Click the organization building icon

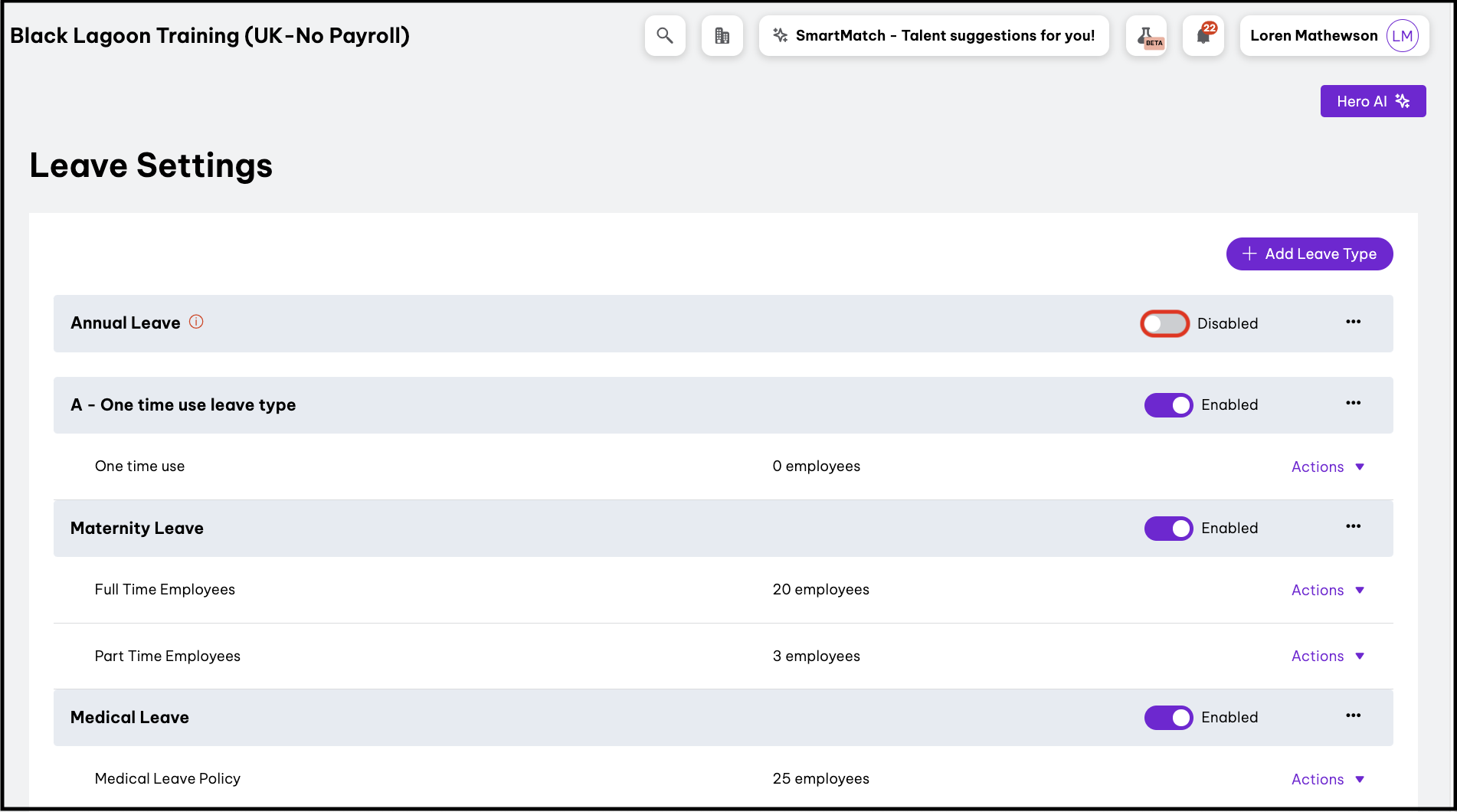[x=722, y=36]
